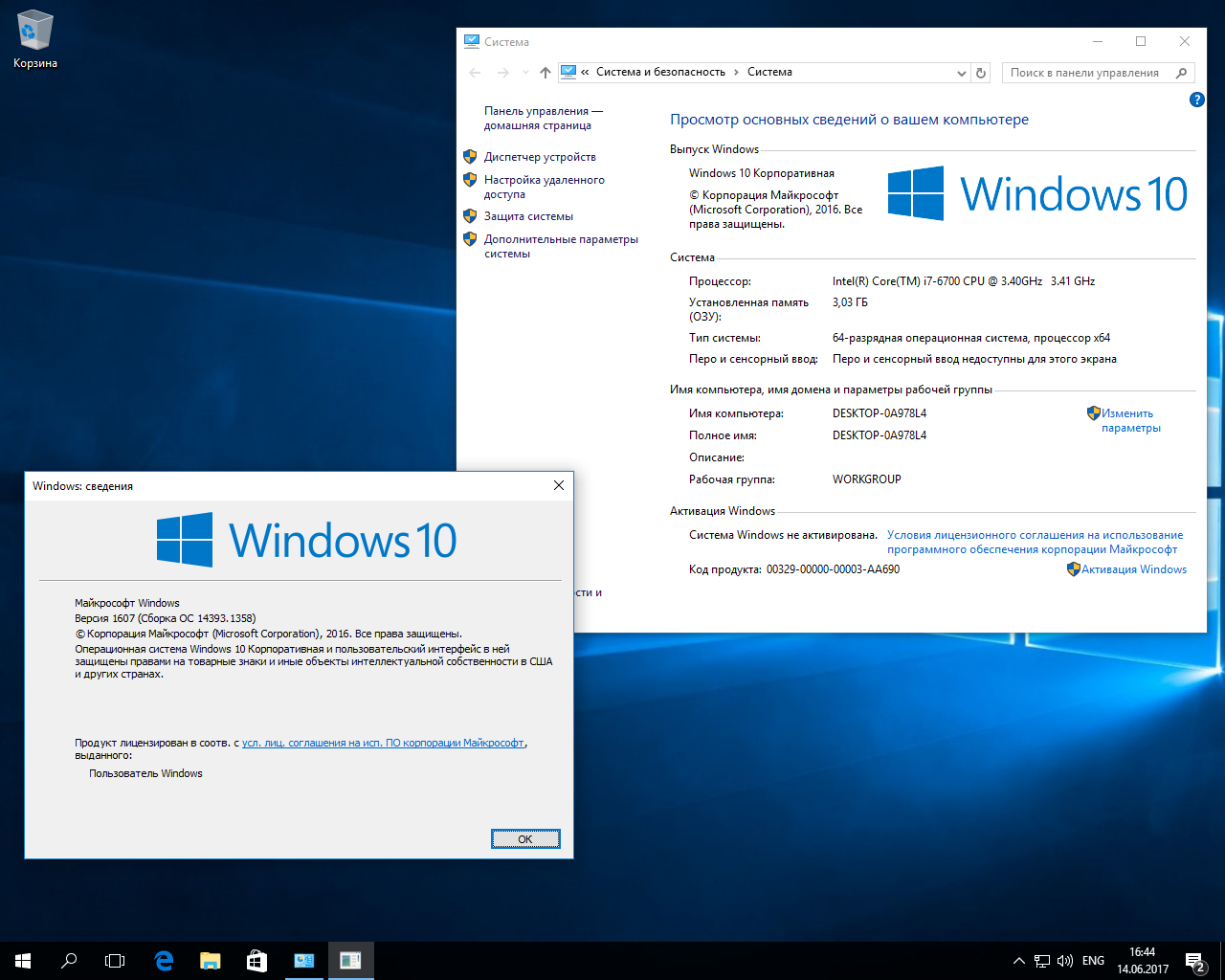Open Microsoft Store from taskbar
Viewport: 1225px width, 980px height.
coord(256,961)
